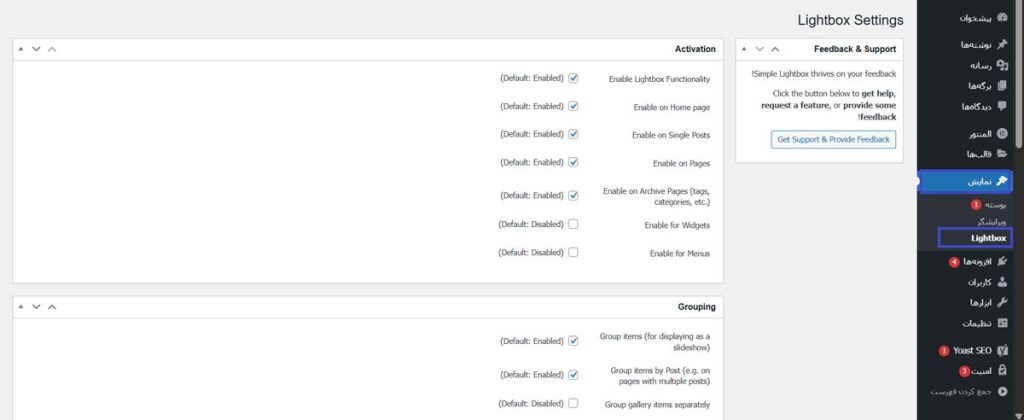Screen dimensions: 1024x420
Task: Check the Enable for Menus checkbox
Action: coord(573,253)
